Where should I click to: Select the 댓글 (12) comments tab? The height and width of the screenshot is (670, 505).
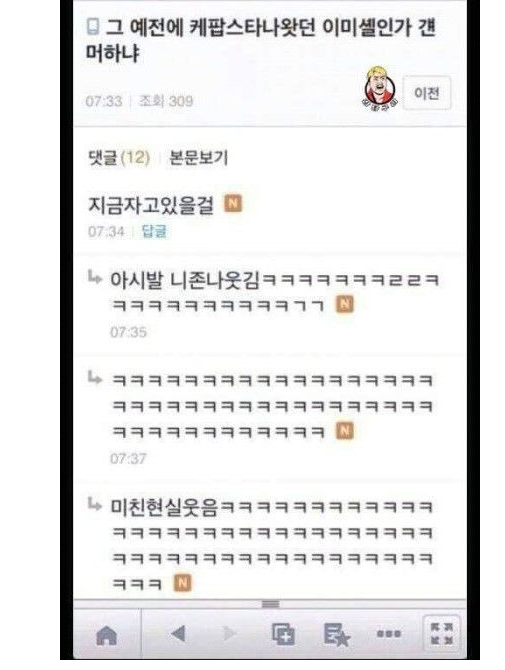pos(119,158)
